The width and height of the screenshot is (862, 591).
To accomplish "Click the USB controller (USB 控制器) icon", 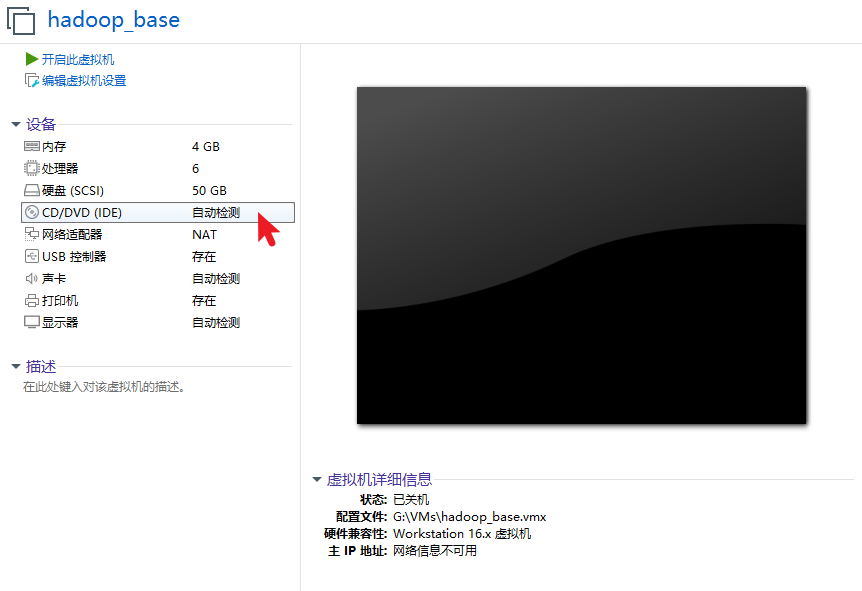I will (x=32, y=256).
